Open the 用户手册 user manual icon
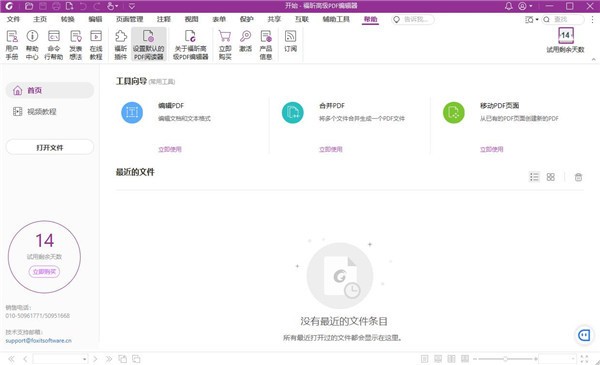The height and width of the screenshot is (365, 600). tap(12, 45)
